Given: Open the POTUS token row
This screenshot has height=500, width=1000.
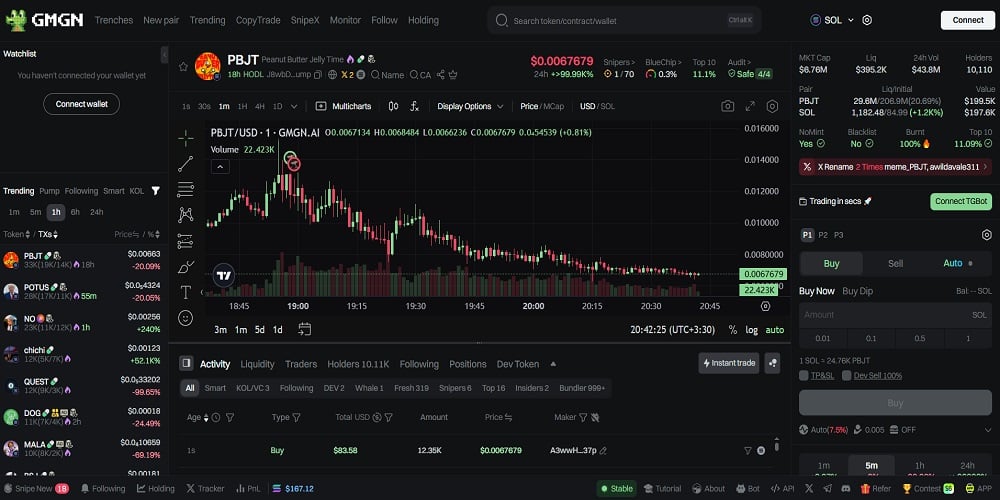Looking at the screenshot, I should point(84,291).
